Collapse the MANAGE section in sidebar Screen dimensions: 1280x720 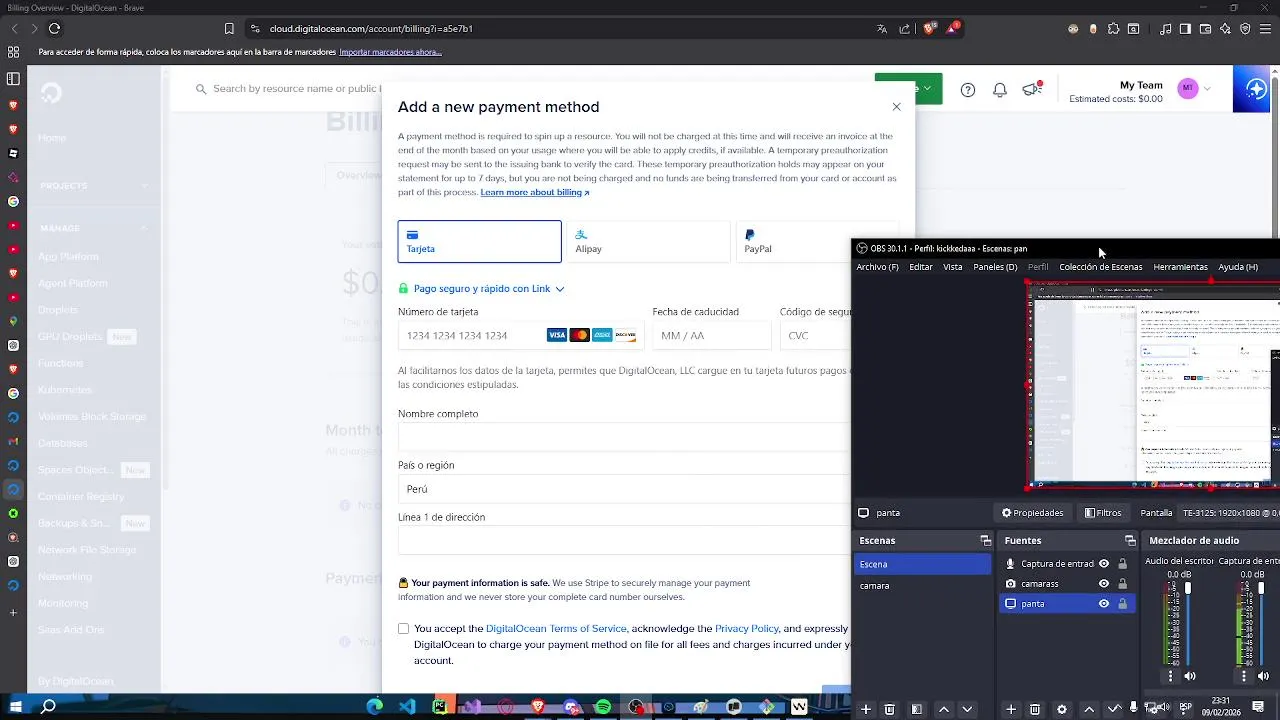[144, 228]
